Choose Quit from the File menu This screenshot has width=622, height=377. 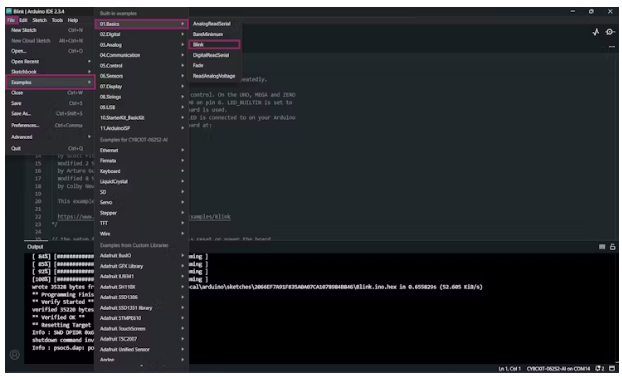[x=50, y=148]
